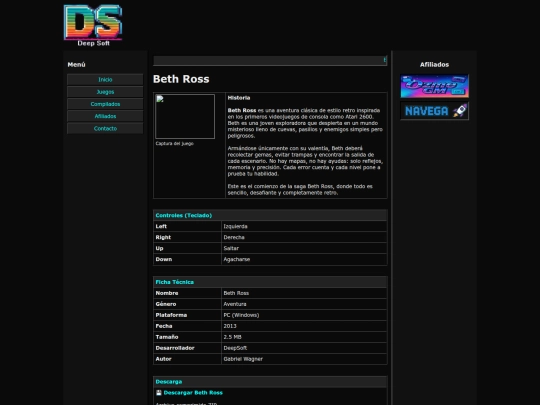Click the Descargar Beth Ross link
The height and width of the screenshot is (405, 540).
(193, 393)
